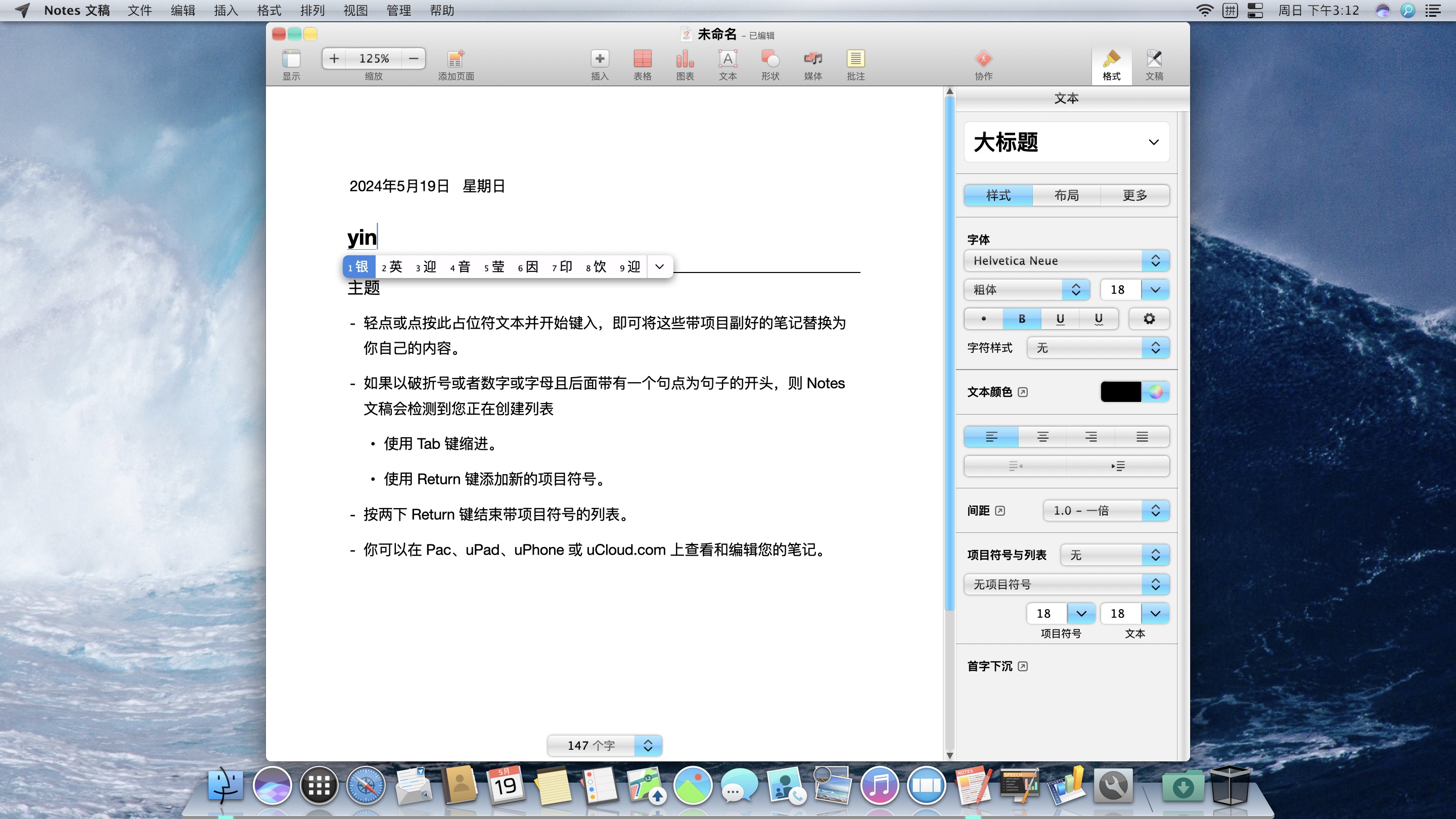The image size is (1456, 819).
Task: Click the black text color swatch
Action: 1120,392
